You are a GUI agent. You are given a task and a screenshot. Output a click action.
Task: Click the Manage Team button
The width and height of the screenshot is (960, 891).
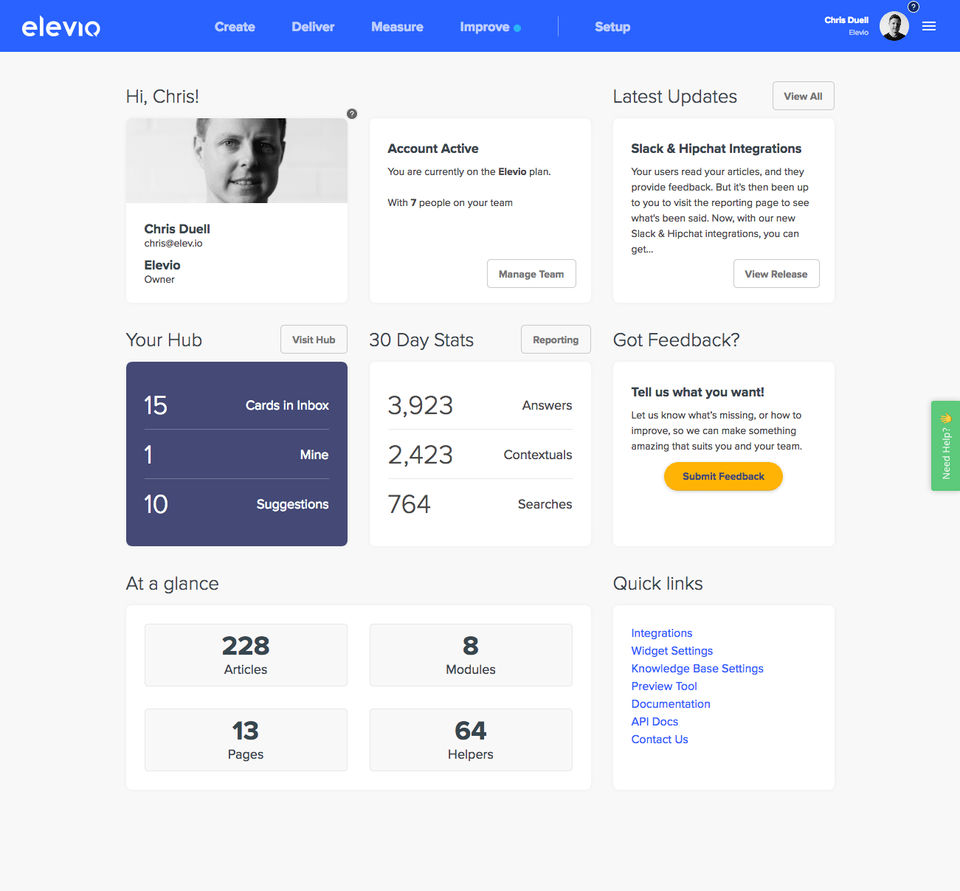coord(531,274)
